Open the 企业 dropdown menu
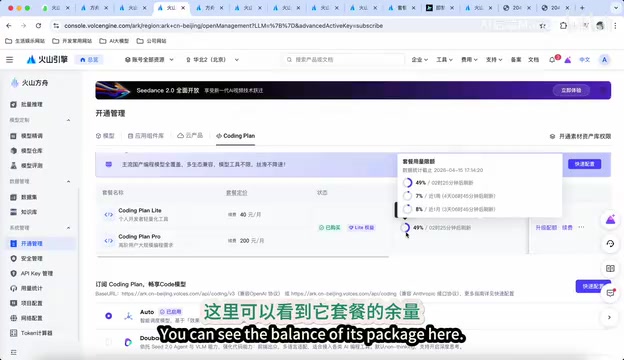This screenshot has width=624, height=360. pyautogui.click(x=419, y=60)
